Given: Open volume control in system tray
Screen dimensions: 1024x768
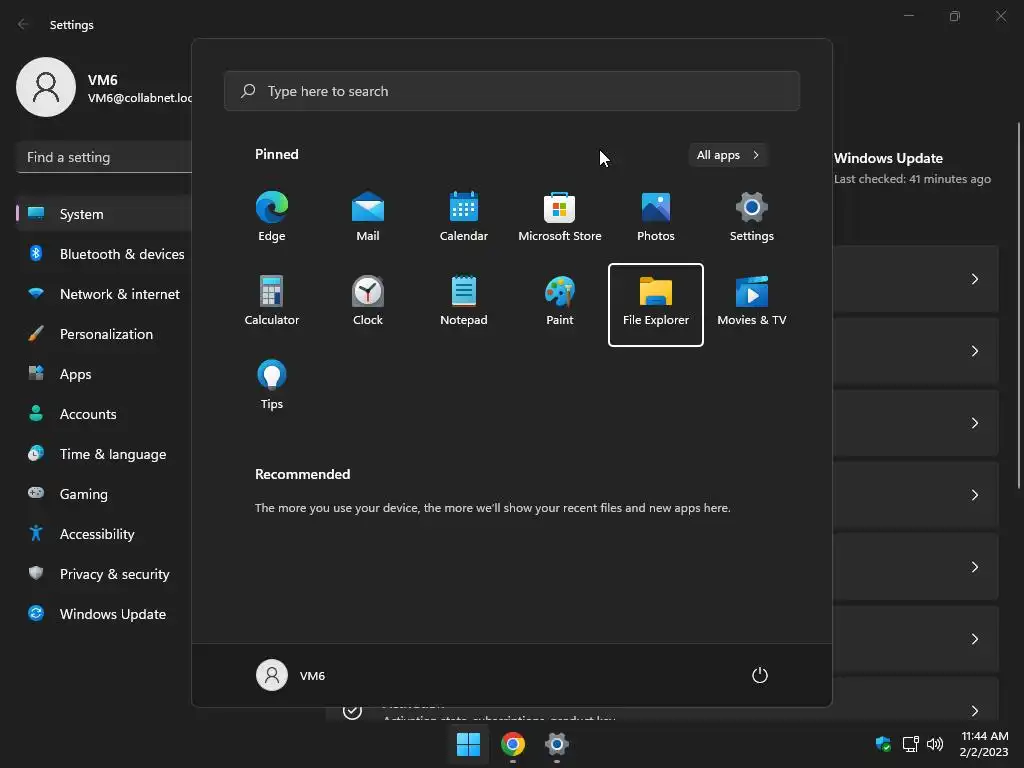Looking at the screenshot, I should point(935,744).
